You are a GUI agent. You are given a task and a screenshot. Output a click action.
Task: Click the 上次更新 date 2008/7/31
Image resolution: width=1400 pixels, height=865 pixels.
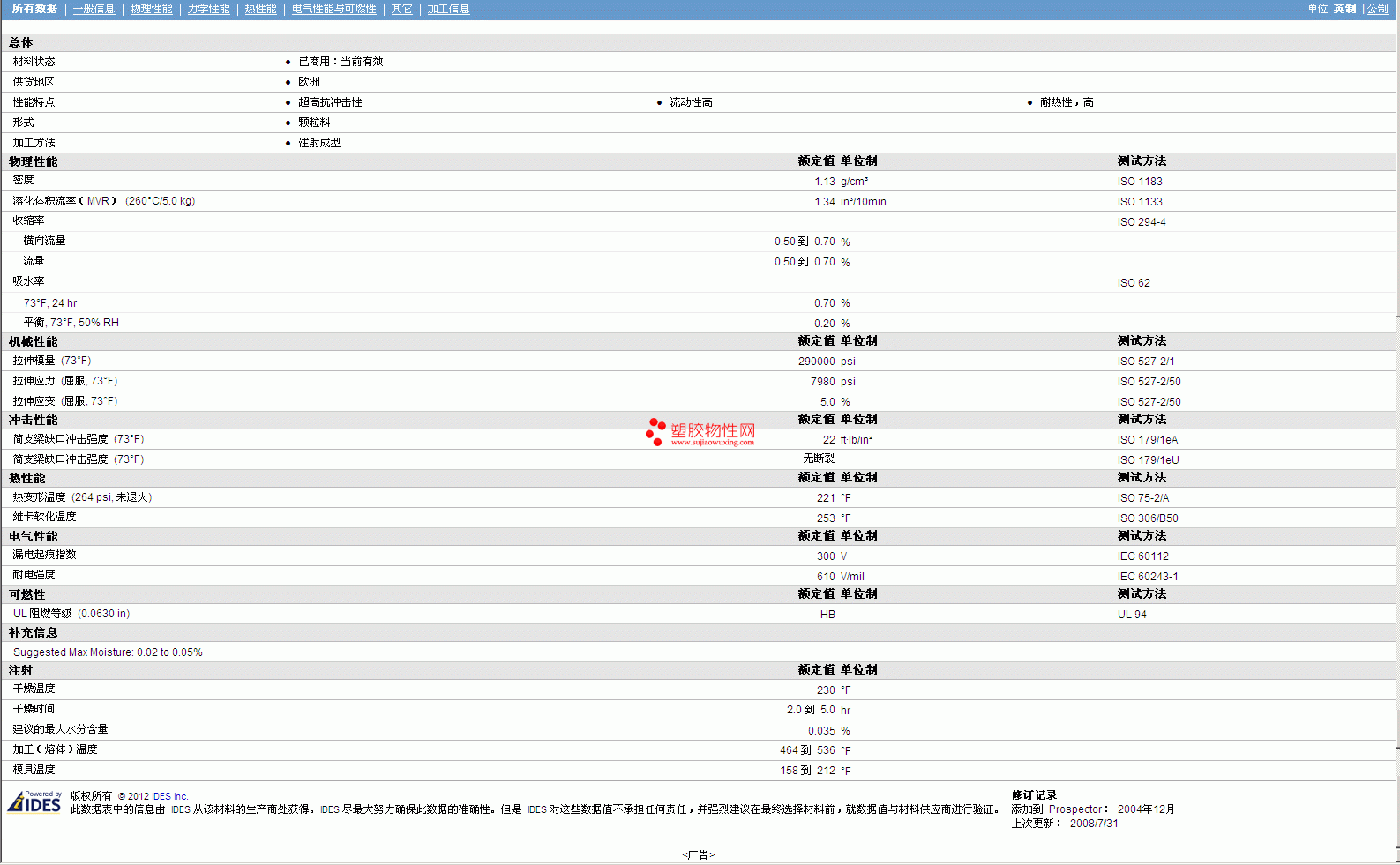(x=1094, y=824)
